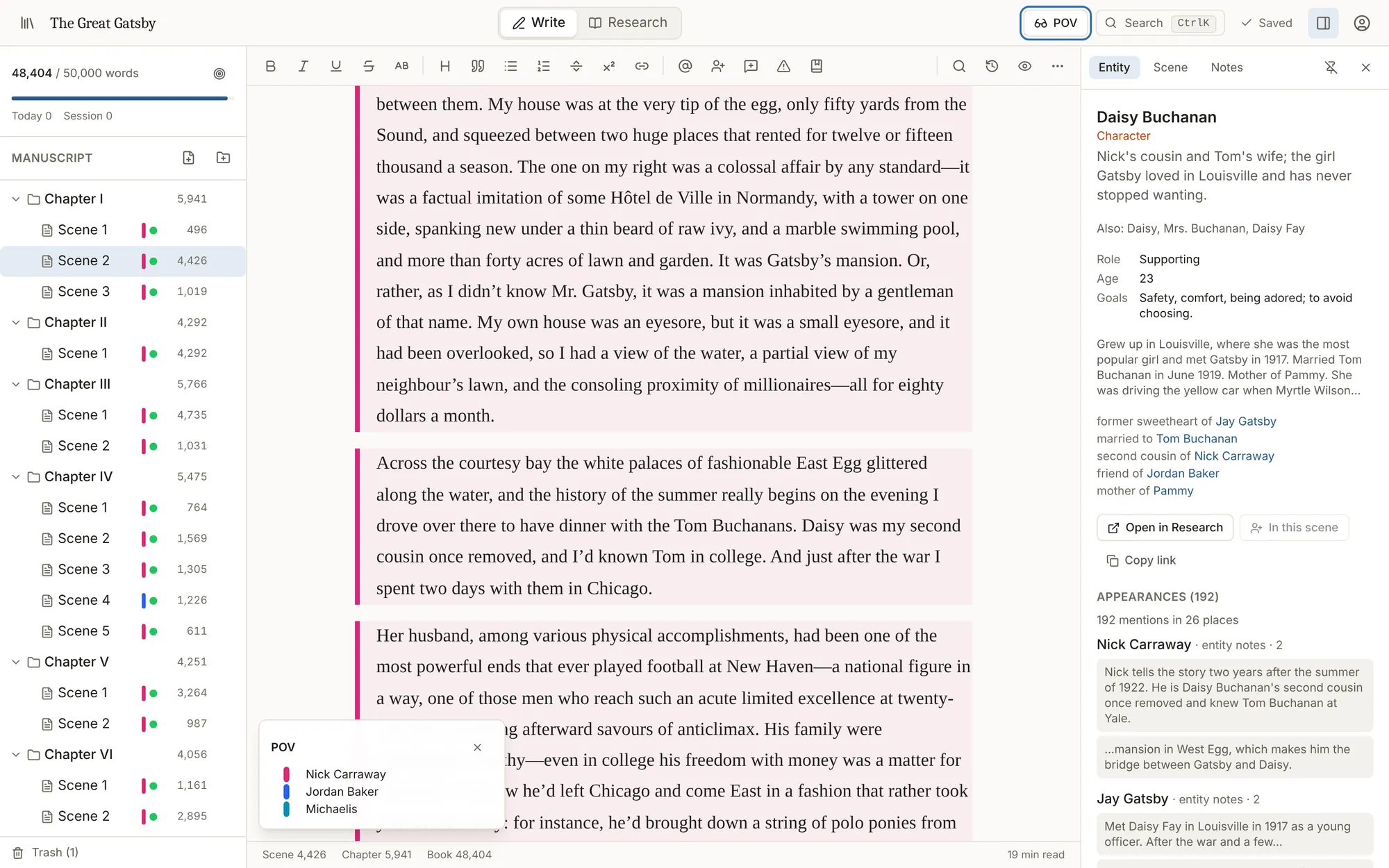This screenshot has width=1389, height=868.
Task: Open version history clock icon
Action: (x=992, y=66)
